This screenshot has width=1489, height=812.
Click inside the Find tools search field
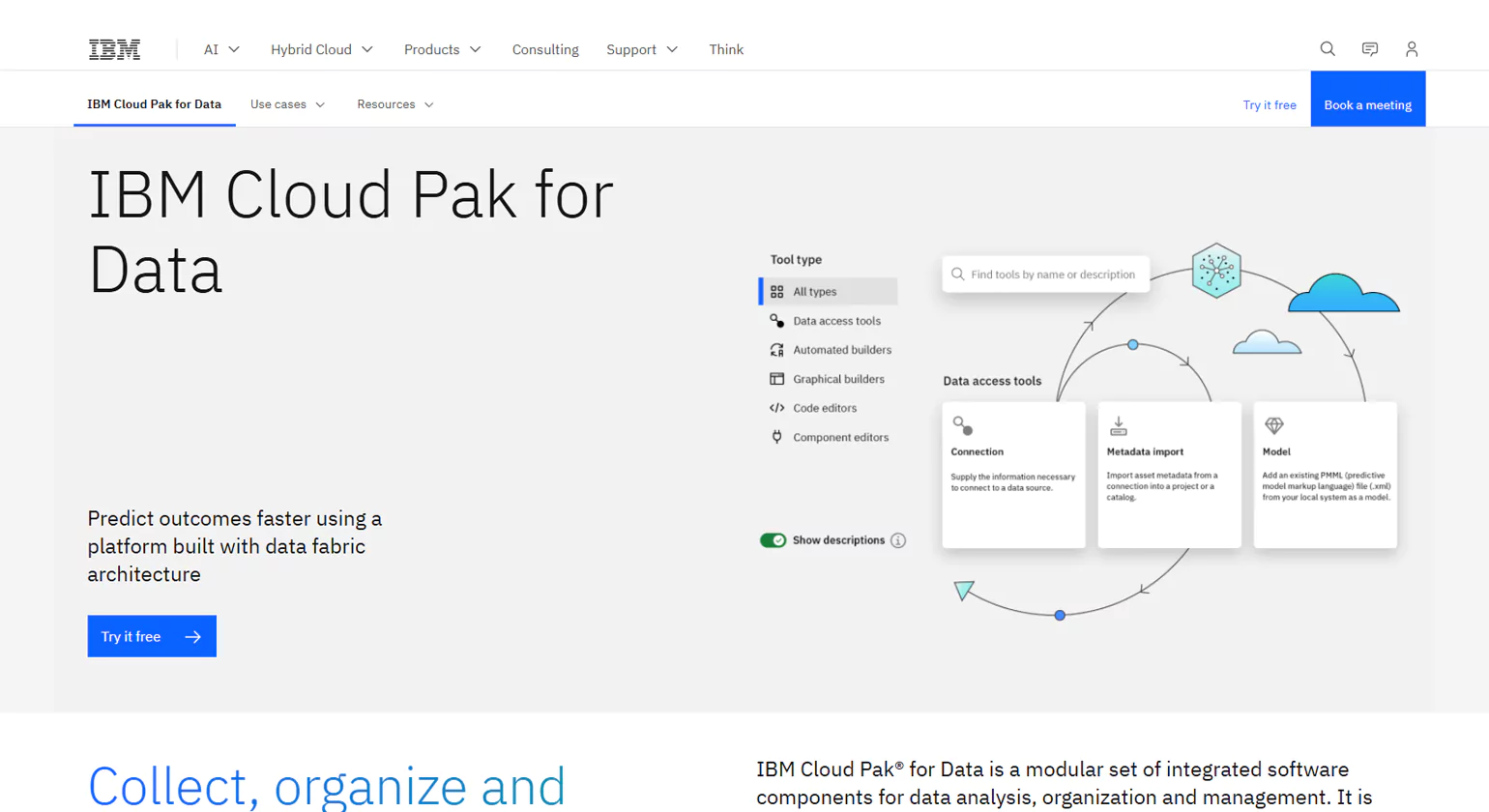tap(1045, 274)
